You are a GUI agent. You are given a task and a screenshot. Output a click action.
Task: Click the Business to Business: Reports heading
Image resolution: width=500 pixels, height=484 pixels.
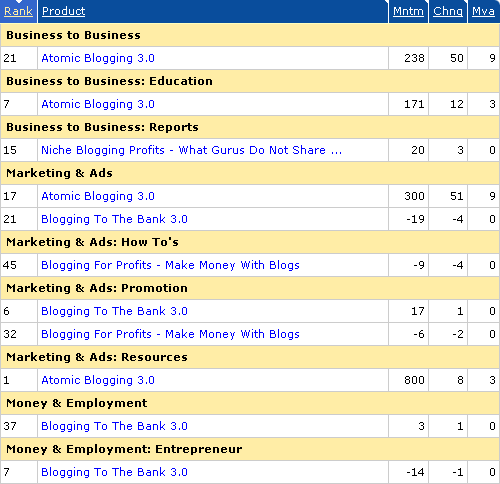pyautogui.click(x=102, y=127)
